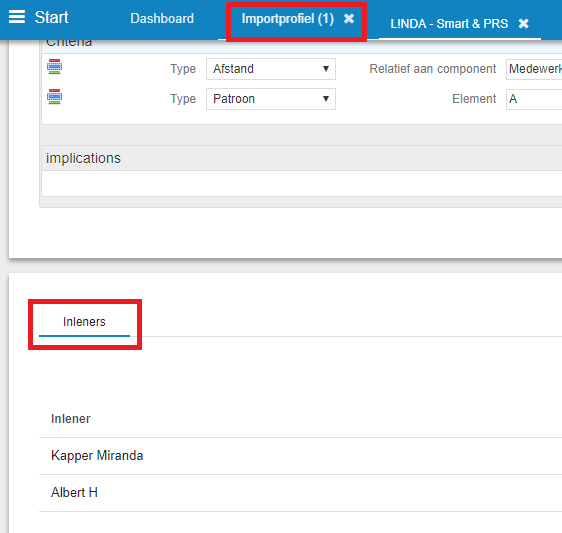Click the row icon beside Afstand type
The height and width of the screenshot is (533, 562).
click(54, 67)
